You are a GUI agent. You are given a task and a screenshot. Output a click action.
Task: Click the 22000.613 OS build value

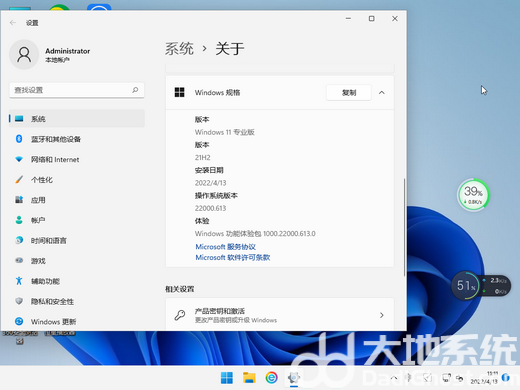point(210,208)
